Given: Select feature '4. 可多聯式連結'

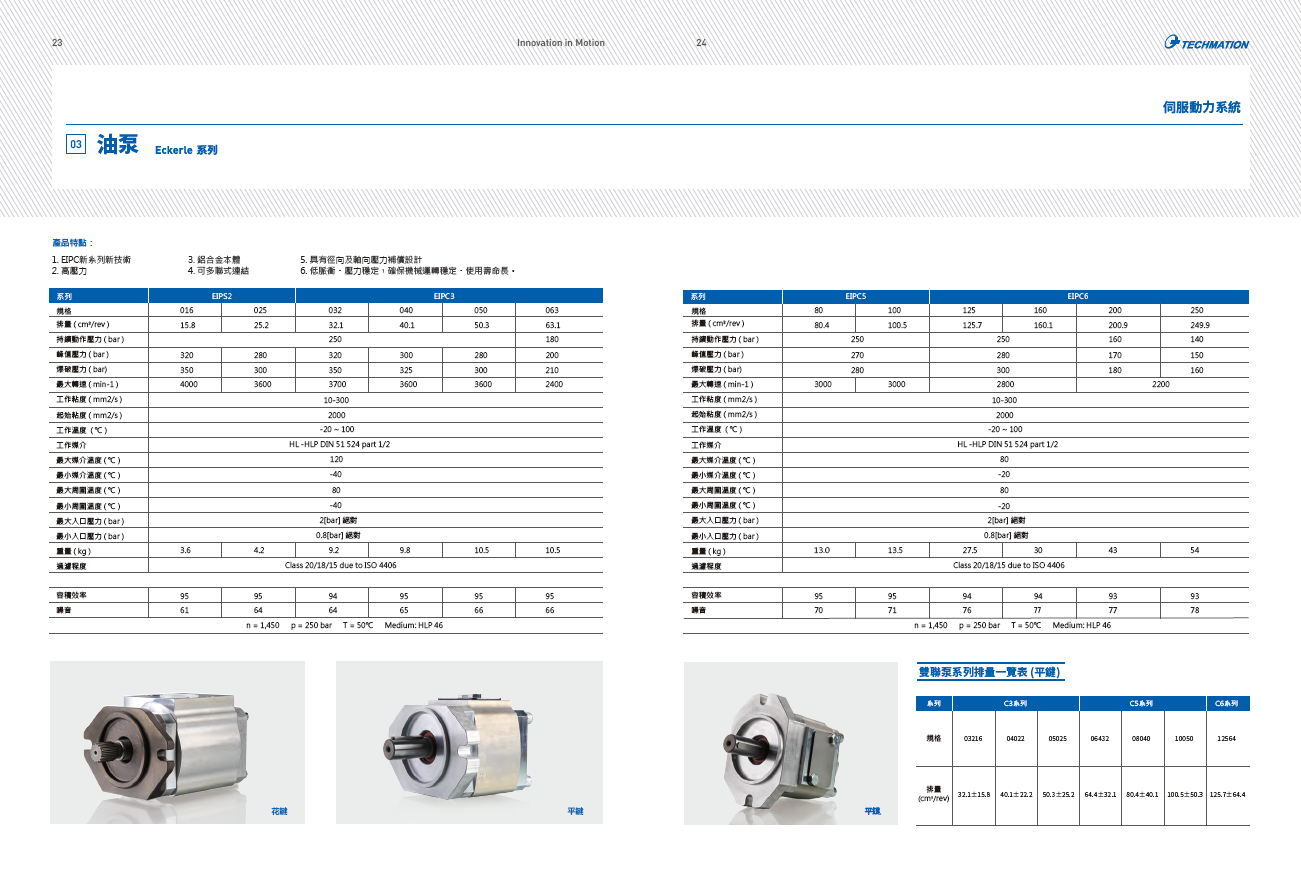Looking at the screenshot, I should coord(218,270).
